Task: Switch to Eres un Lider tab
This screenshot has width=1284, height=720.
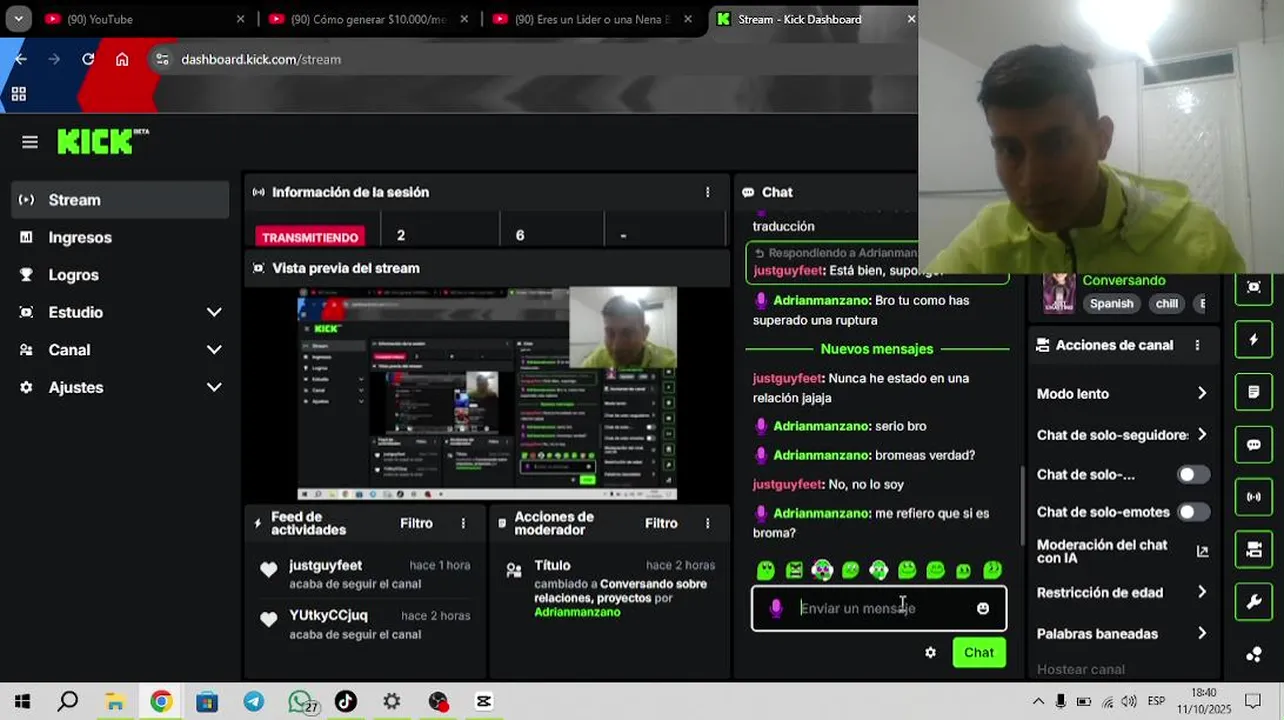Action: (x=592, y=19)
